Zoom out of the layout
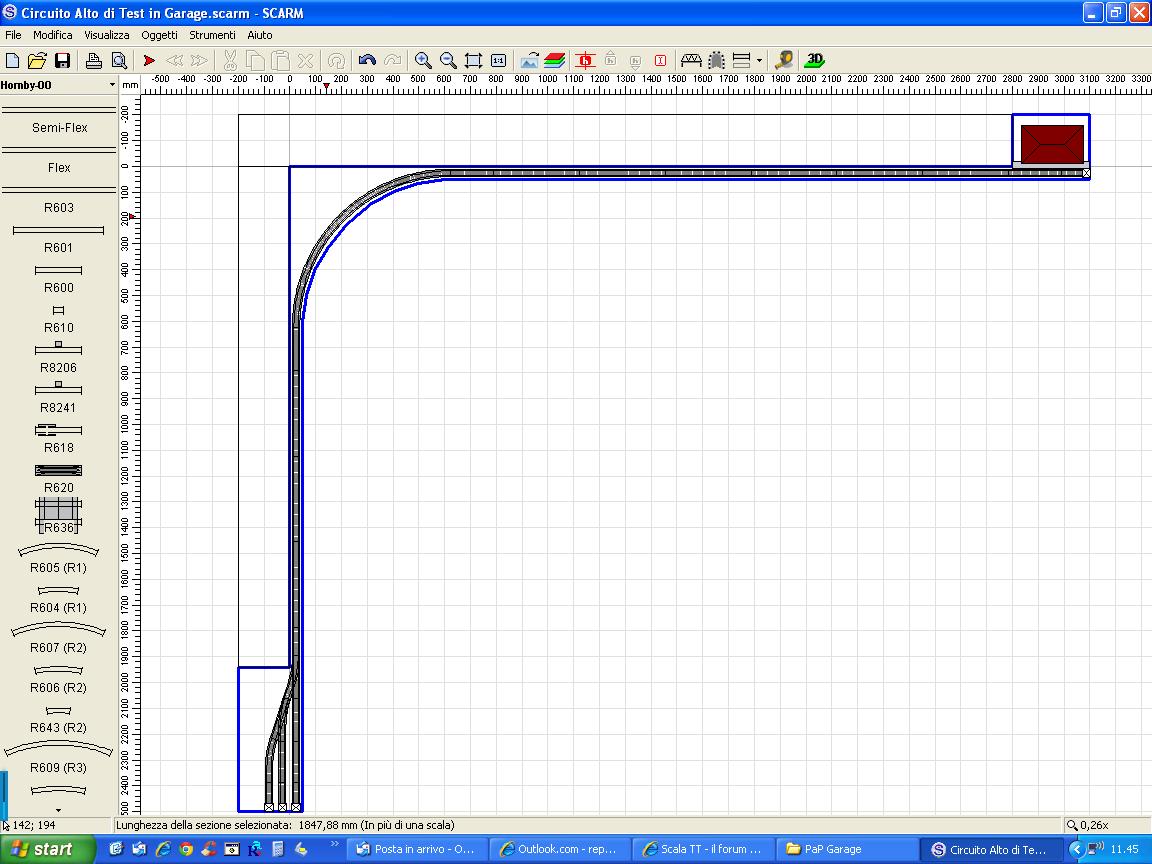This screenshot has width=1152, height=864. 448,60
